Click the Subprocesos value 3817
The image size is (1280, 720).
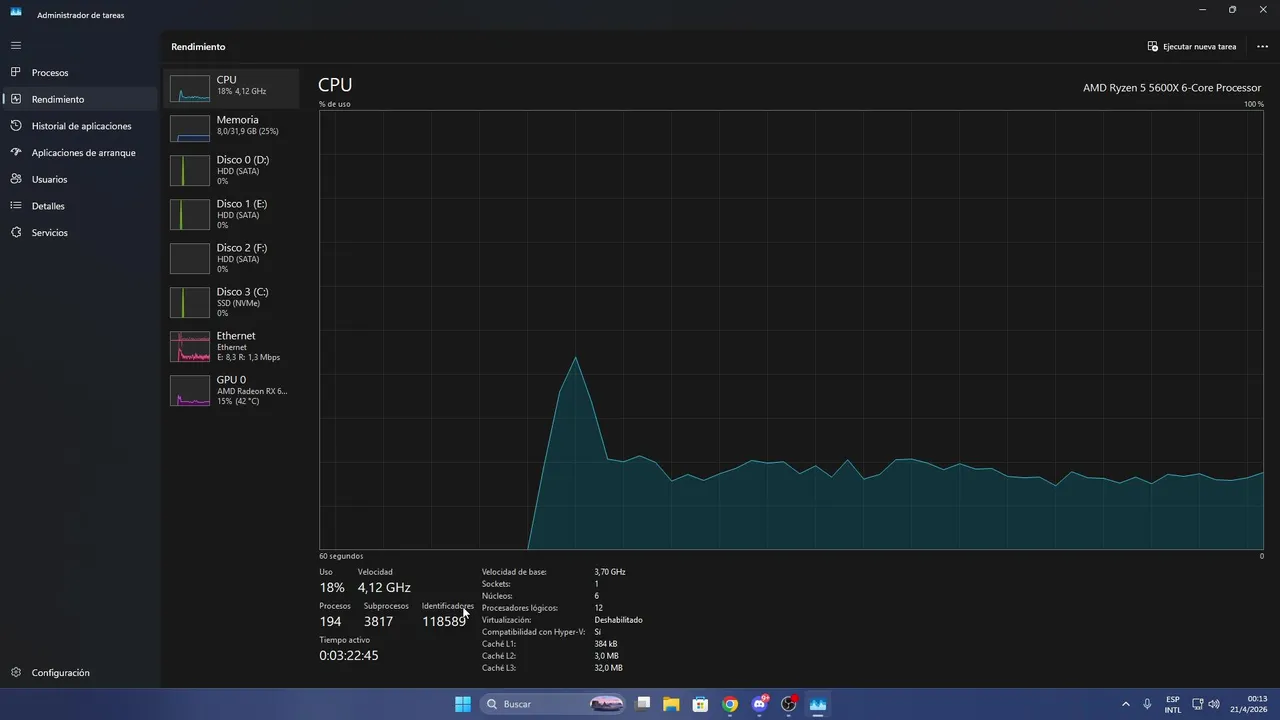click(x=378, y=621)
